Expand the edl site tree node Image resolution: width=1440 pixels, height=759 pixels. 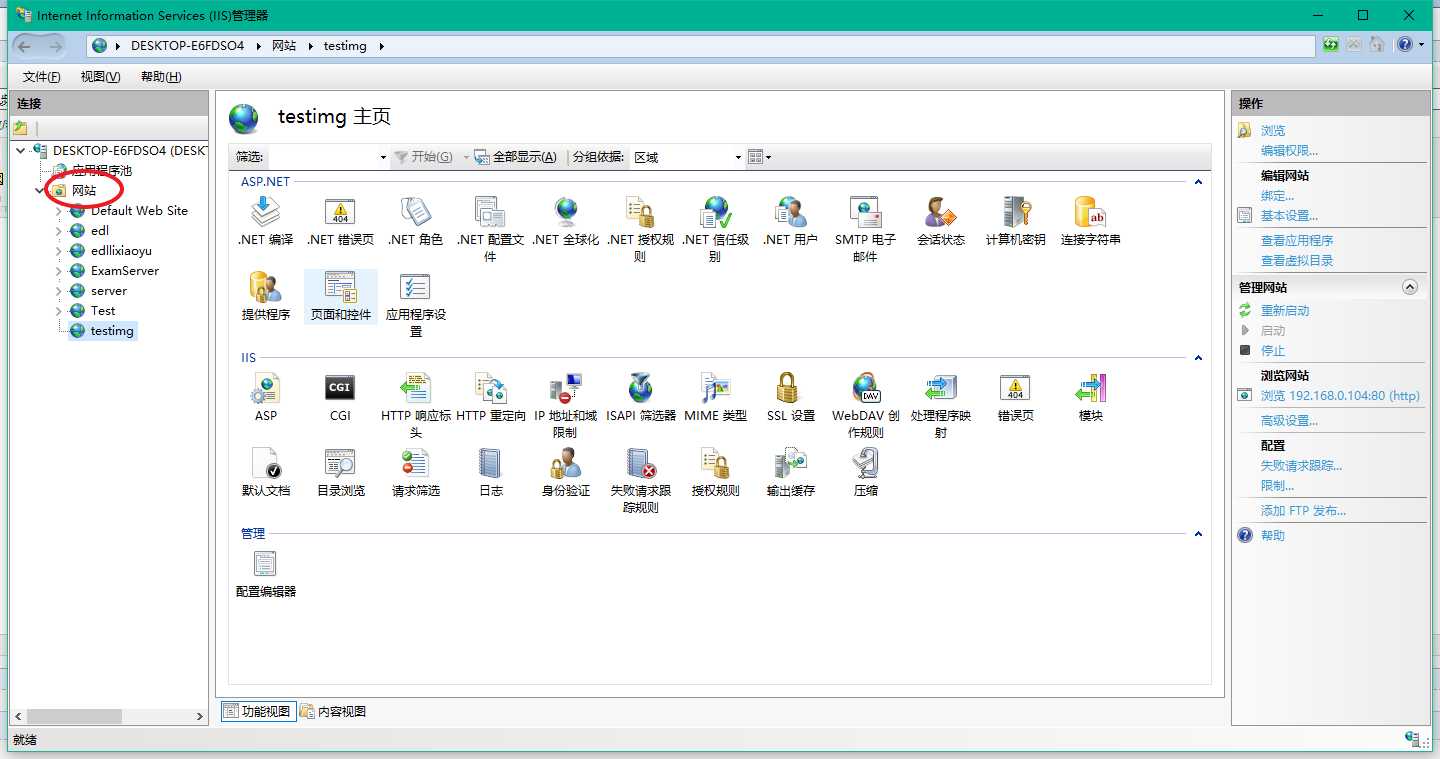tap(58, 231)
